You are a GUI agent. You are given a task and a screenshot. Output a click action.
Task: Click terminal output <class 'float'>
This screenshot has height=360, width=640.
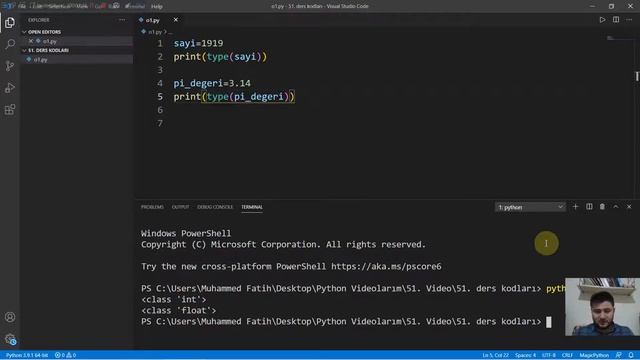tap(178, 311)
